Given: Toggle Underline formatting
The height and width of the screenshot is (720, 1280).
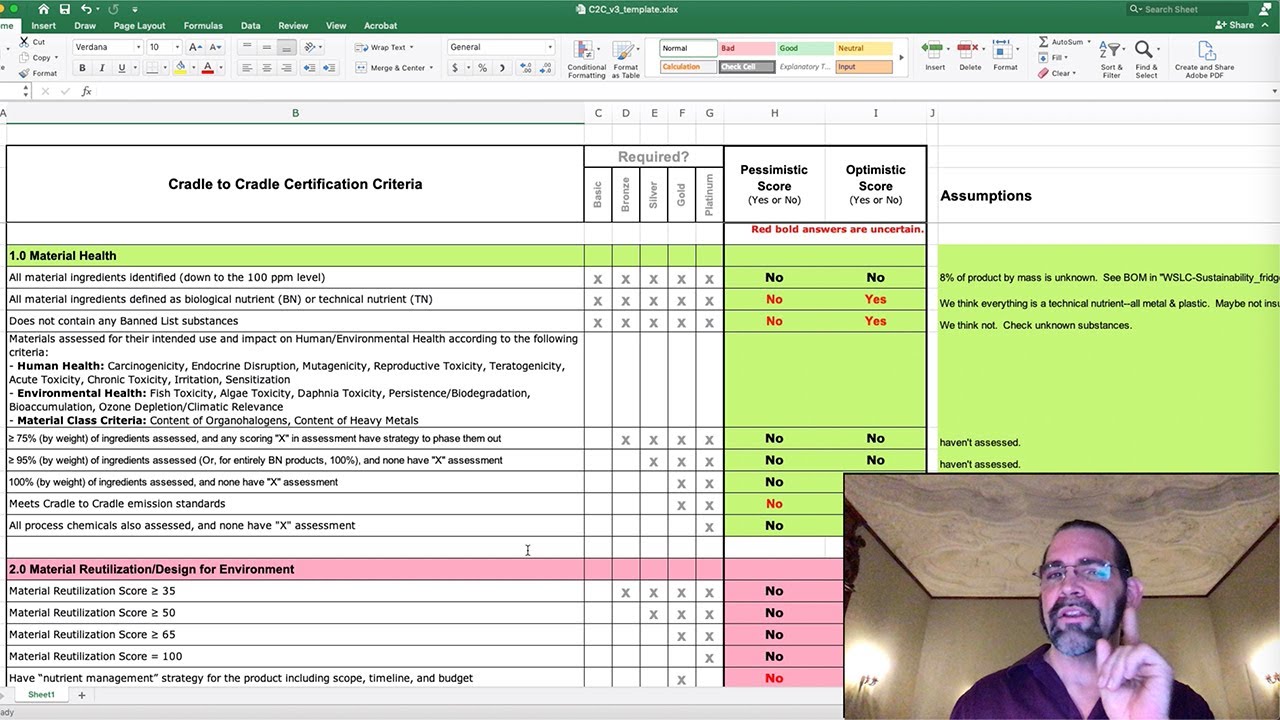Looking at the screenshot, I should pos(122,68).
